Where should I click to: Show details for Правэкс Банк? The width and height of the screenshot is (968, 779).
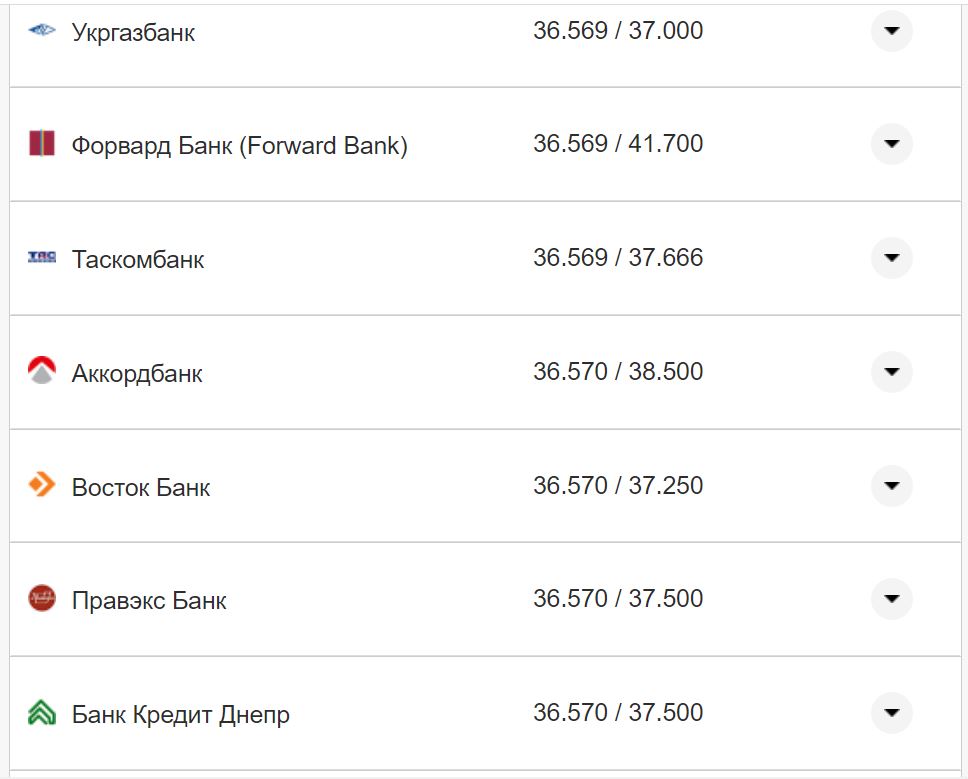[x=891, y=599]
